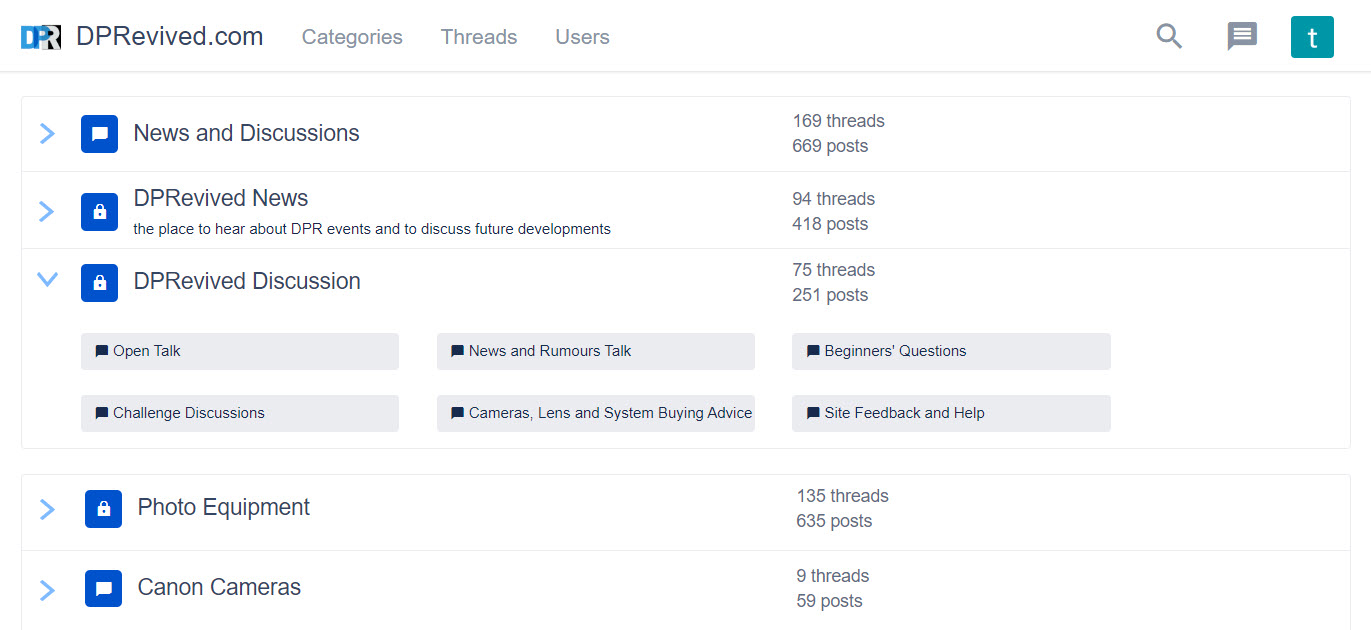The height and width of the screenshot is (630, 1371).
Task: Click the Photo Equipment lock icon
Action: coord(103,509)
